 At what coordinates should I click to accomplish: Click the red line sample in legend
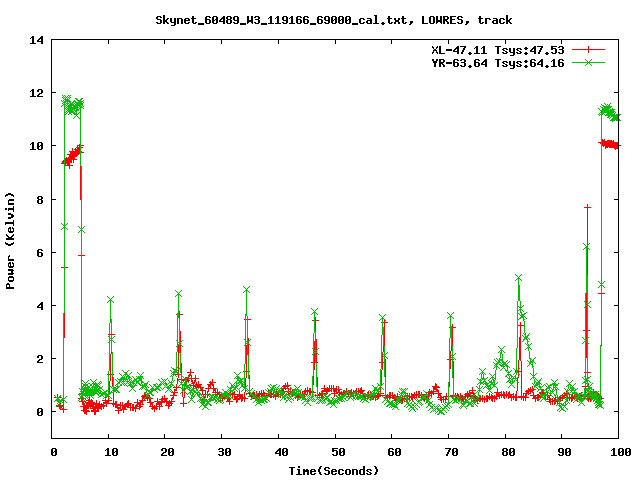click(590, 49)
